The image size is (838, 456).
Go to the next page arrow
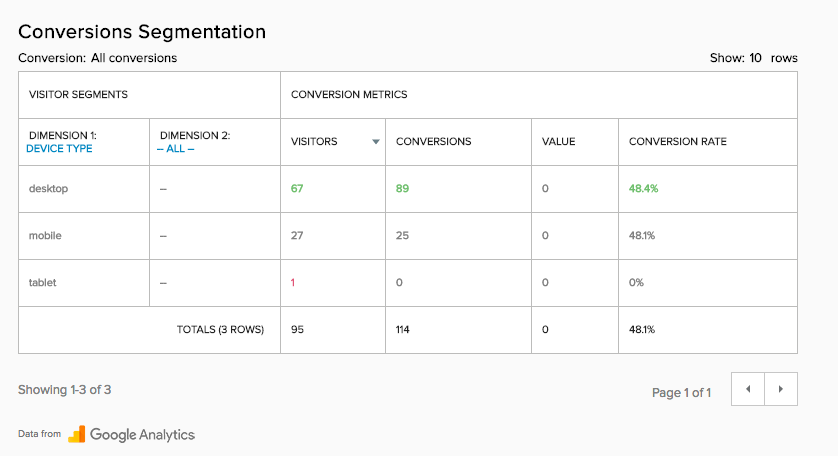pyautogui.click(x=781, y=389)
